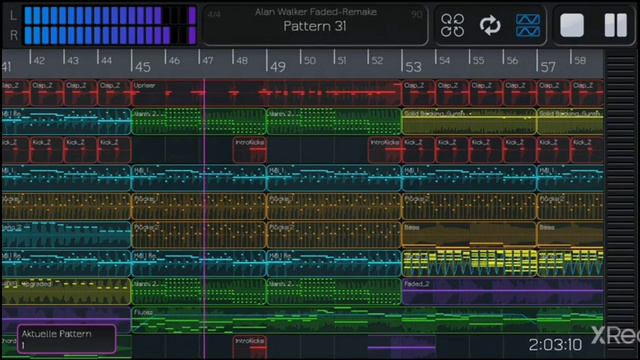Select the Clap_2 clip under bar 42

pyautogui.click(x=47, y=93)
